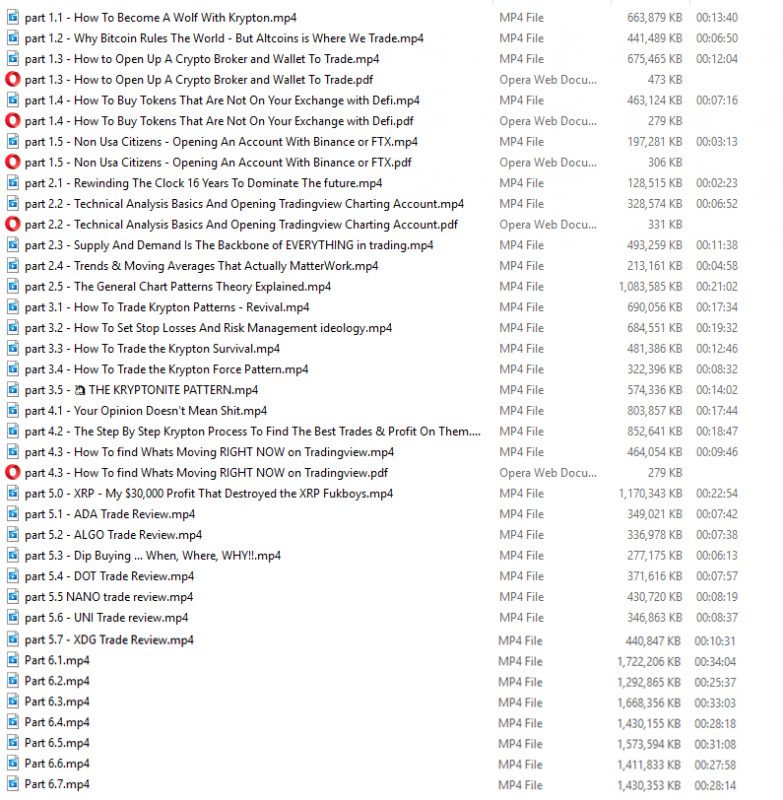Click MP4 icon for Part 6.3.mp4
This screenshot has height=800, width=783.
pos(13,702)
